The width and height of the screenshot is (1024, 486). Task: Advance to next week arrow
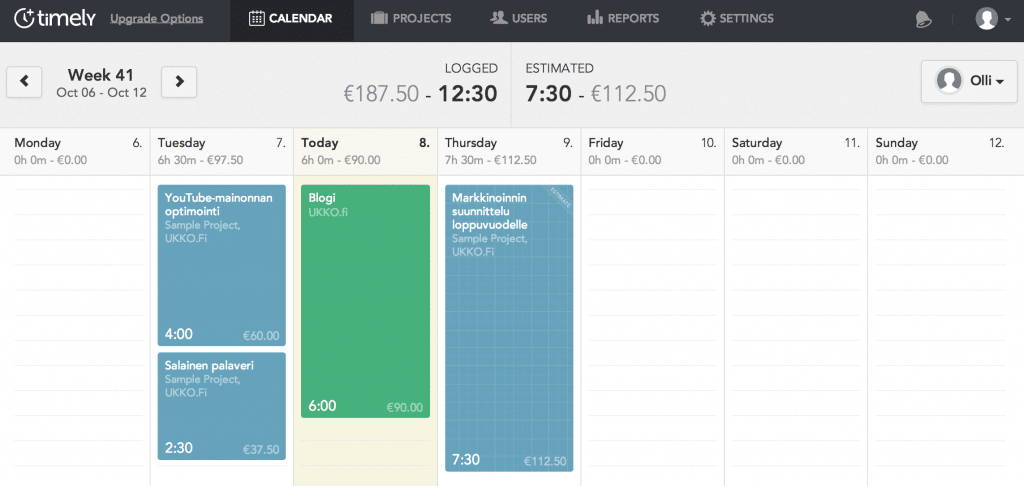click(179, 82)
